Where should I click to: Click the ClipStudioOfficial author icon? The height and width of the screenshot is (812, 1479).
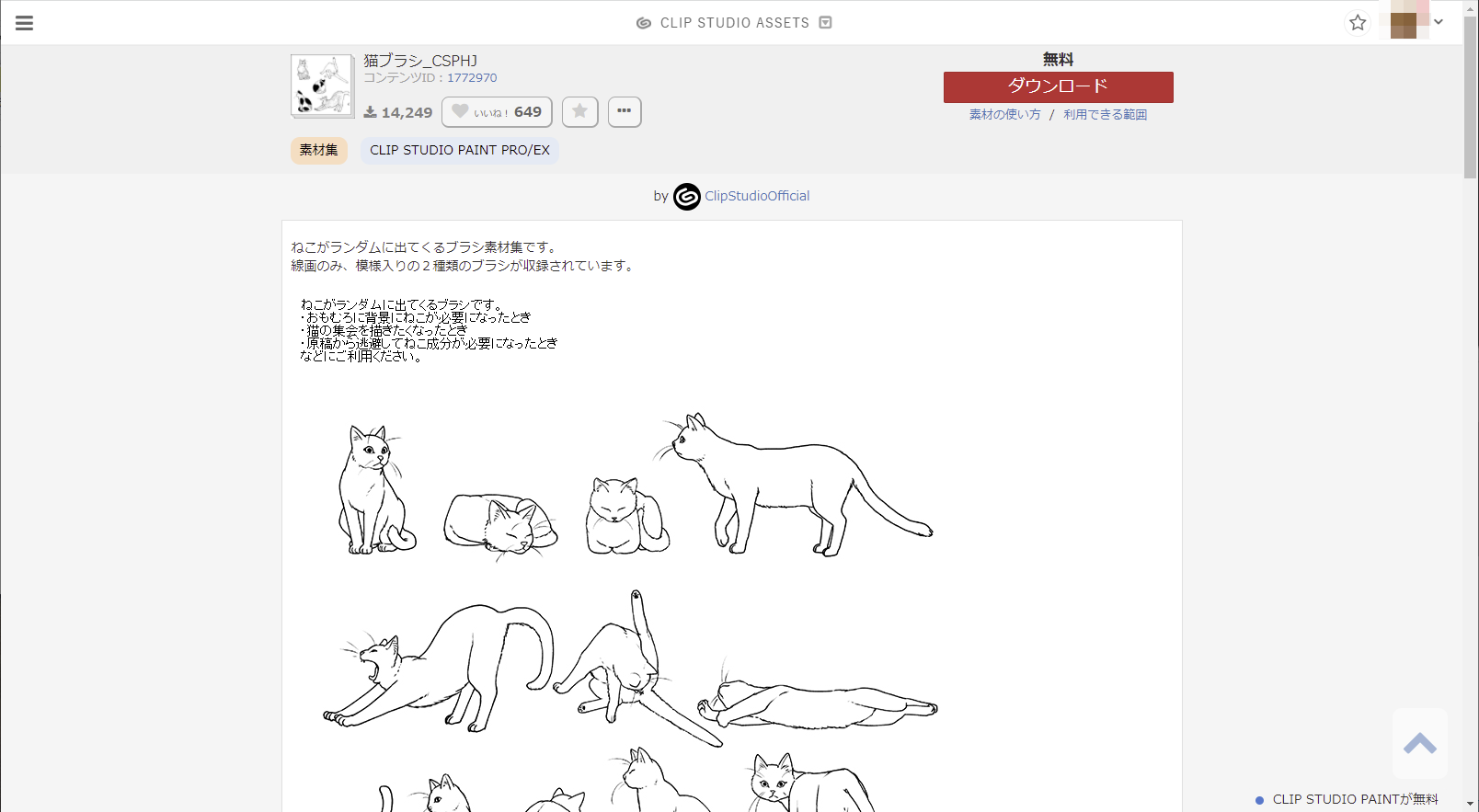point(687,197)
